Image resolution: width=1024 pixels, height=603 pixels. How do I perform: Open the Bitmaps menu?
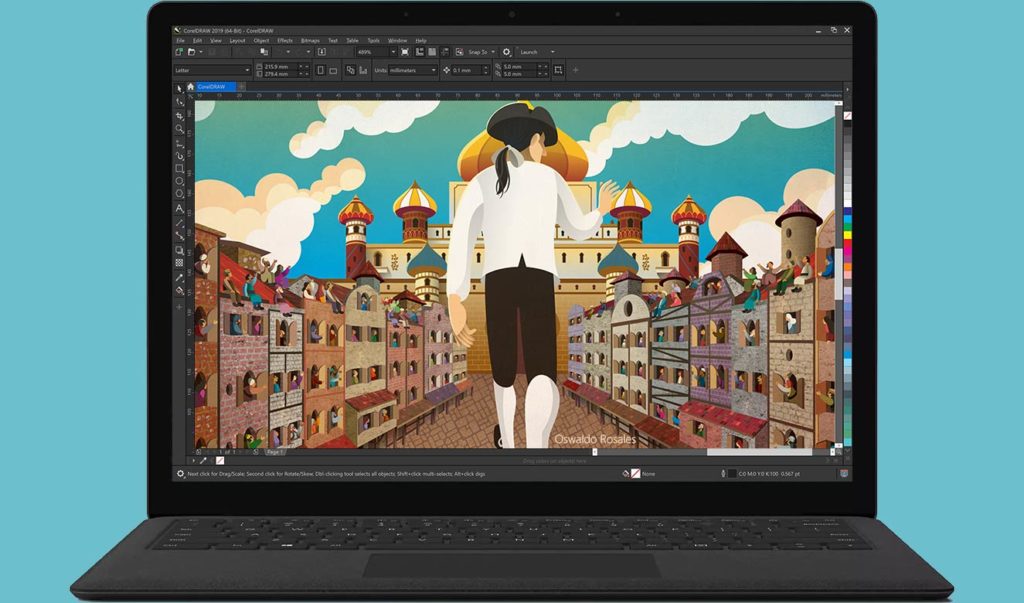click(x=310, y=41)
